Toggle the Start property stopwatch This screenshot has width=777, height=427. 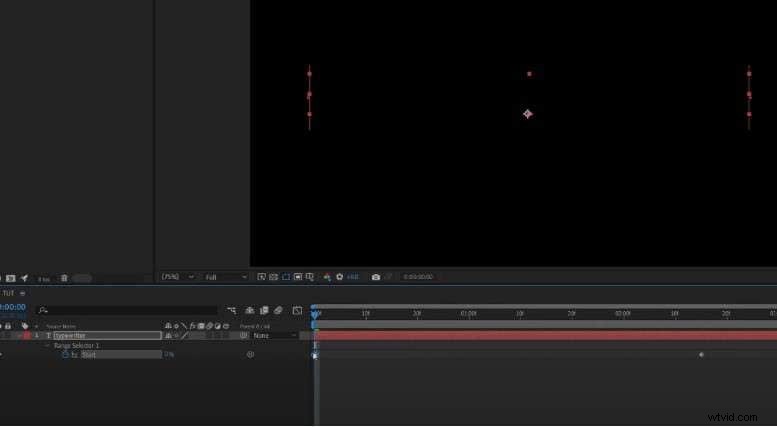[x=65, y=355]
